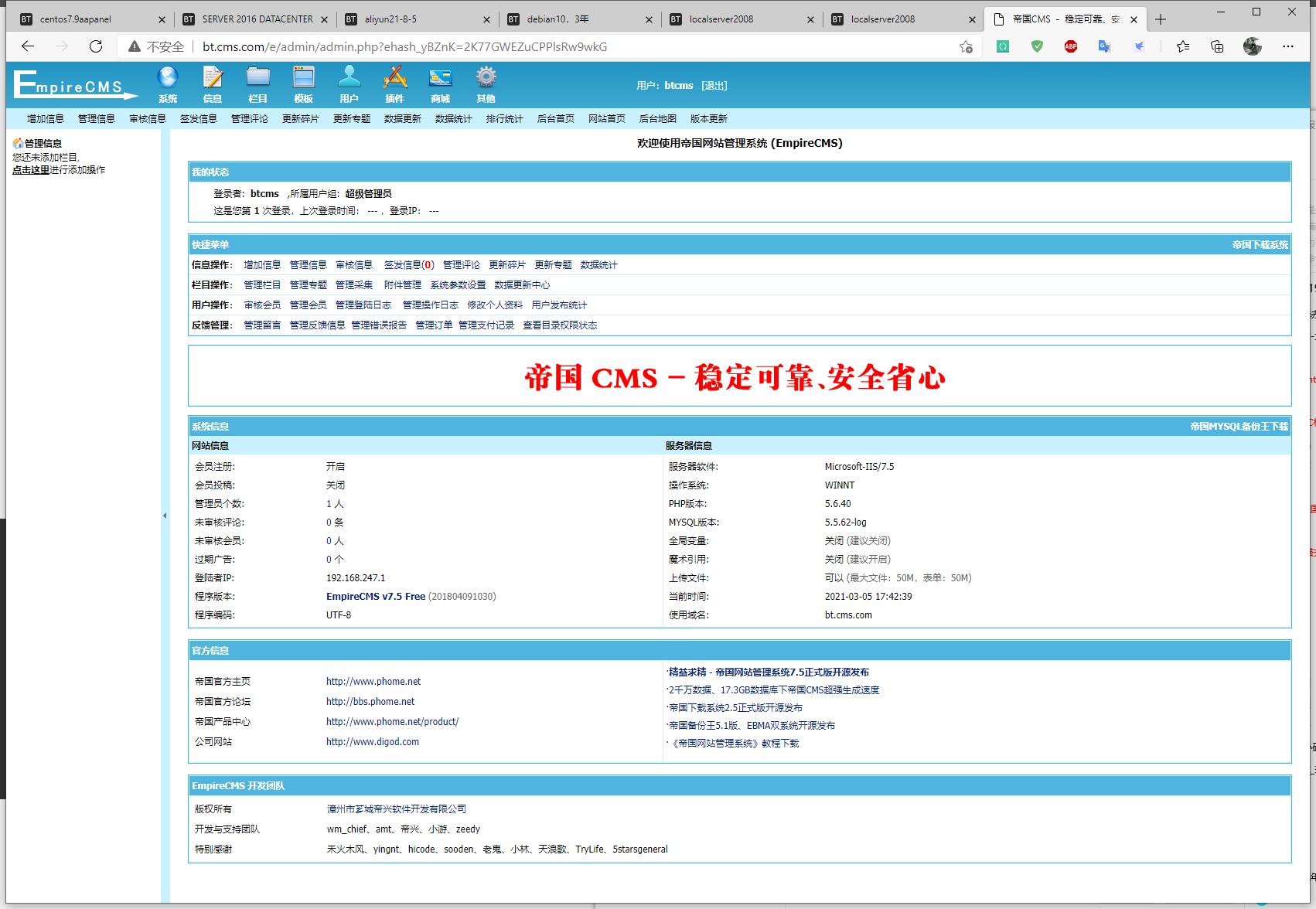Select 网站首页 in submenu bar
Viewport: 1316px width, 909px height.
coord(607,118)
